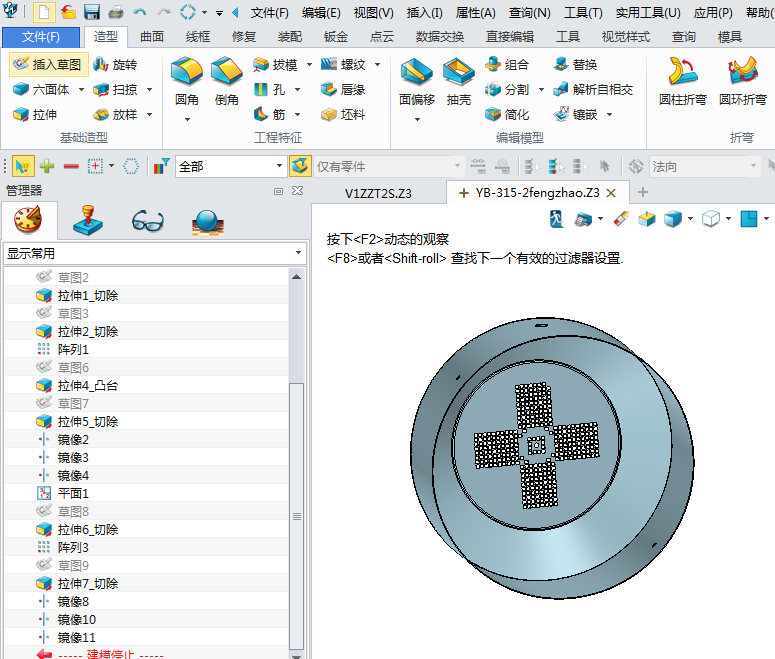Toggle the selection arrow mode in filter toolbar
This screenshot has height=659, width=775.
coord(23,167)
